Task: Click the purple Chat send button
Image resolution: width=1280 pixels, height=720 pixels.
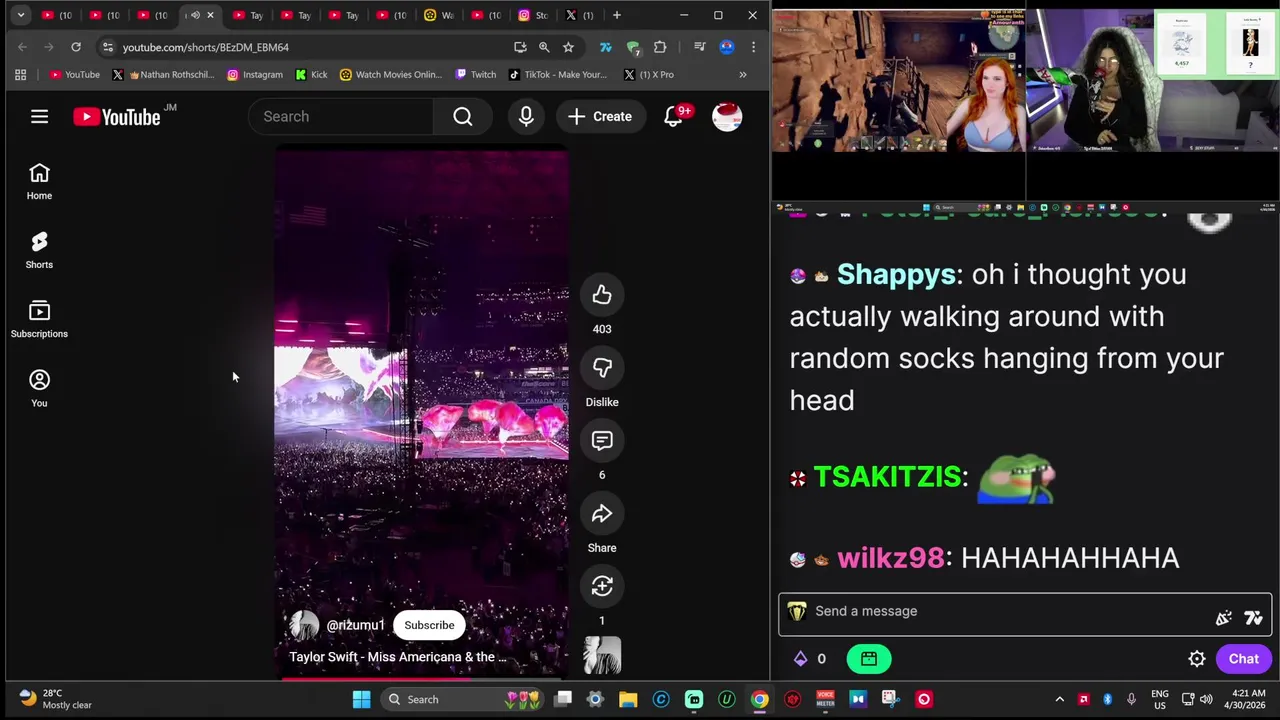Action: (x=1244, y=659)
